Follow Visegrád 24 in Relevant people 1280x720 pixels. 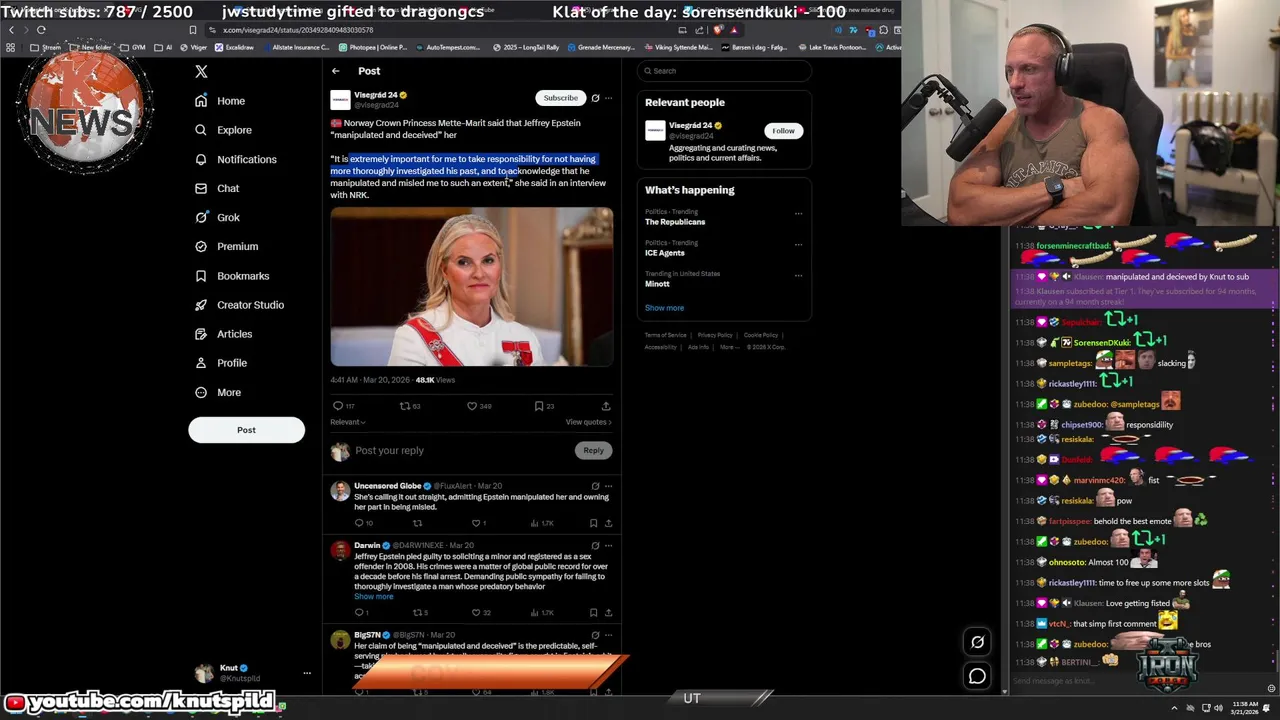783,131
